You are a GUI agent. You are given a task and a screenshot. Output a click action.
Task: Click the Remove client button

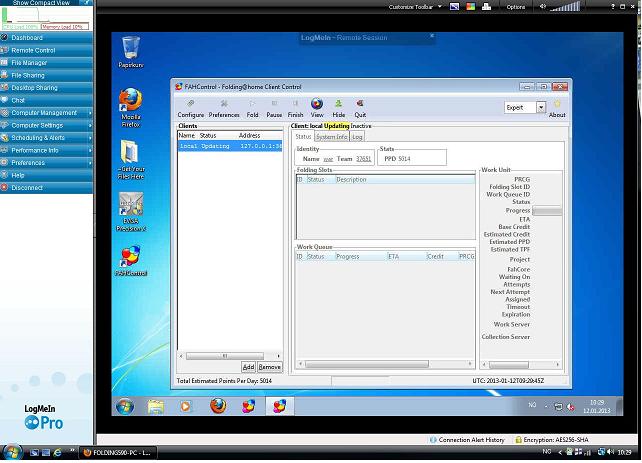point(269,367)
